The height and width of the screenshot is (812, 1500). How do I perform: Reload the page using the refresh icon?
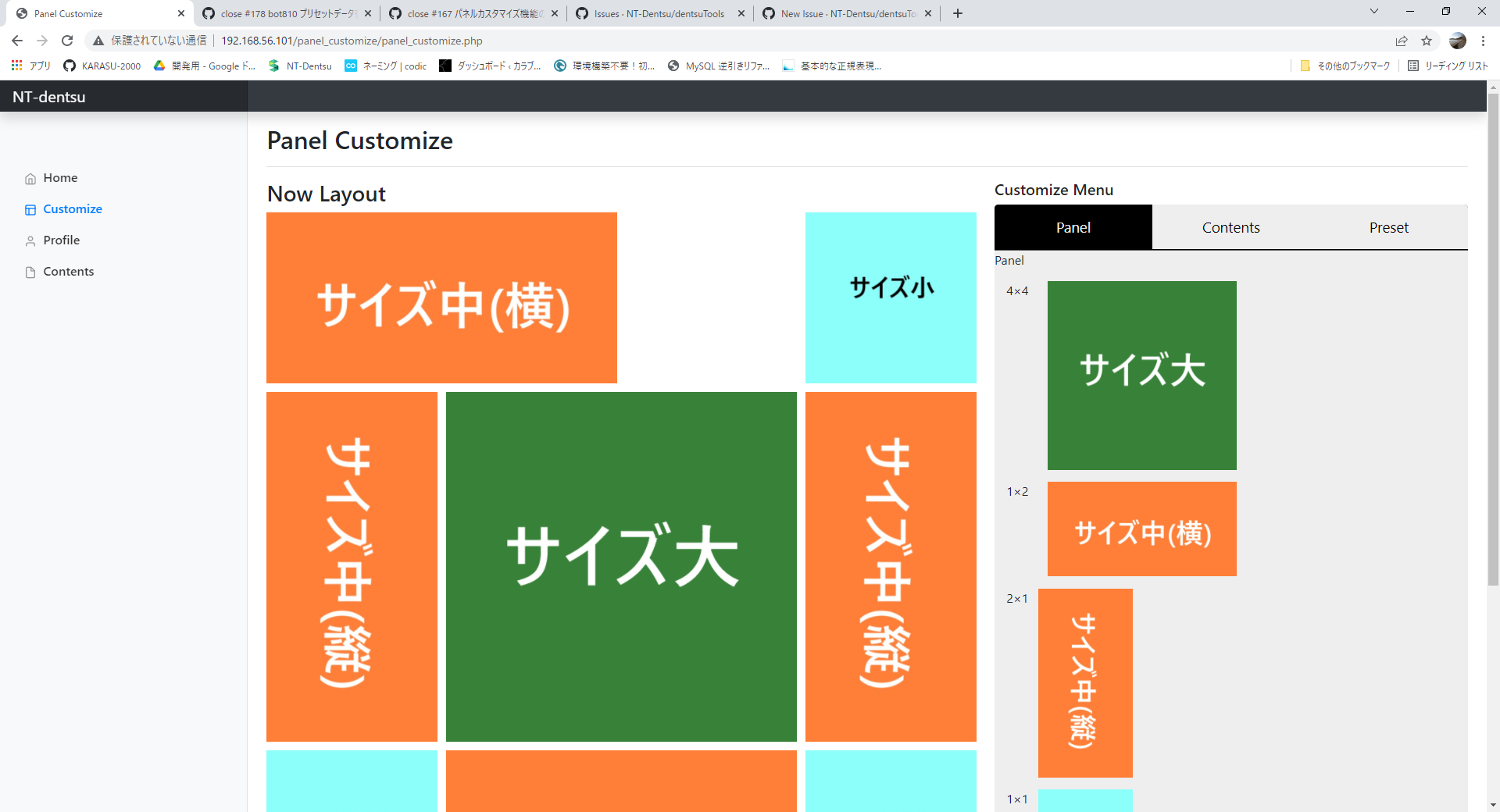(x=67, y=41)
